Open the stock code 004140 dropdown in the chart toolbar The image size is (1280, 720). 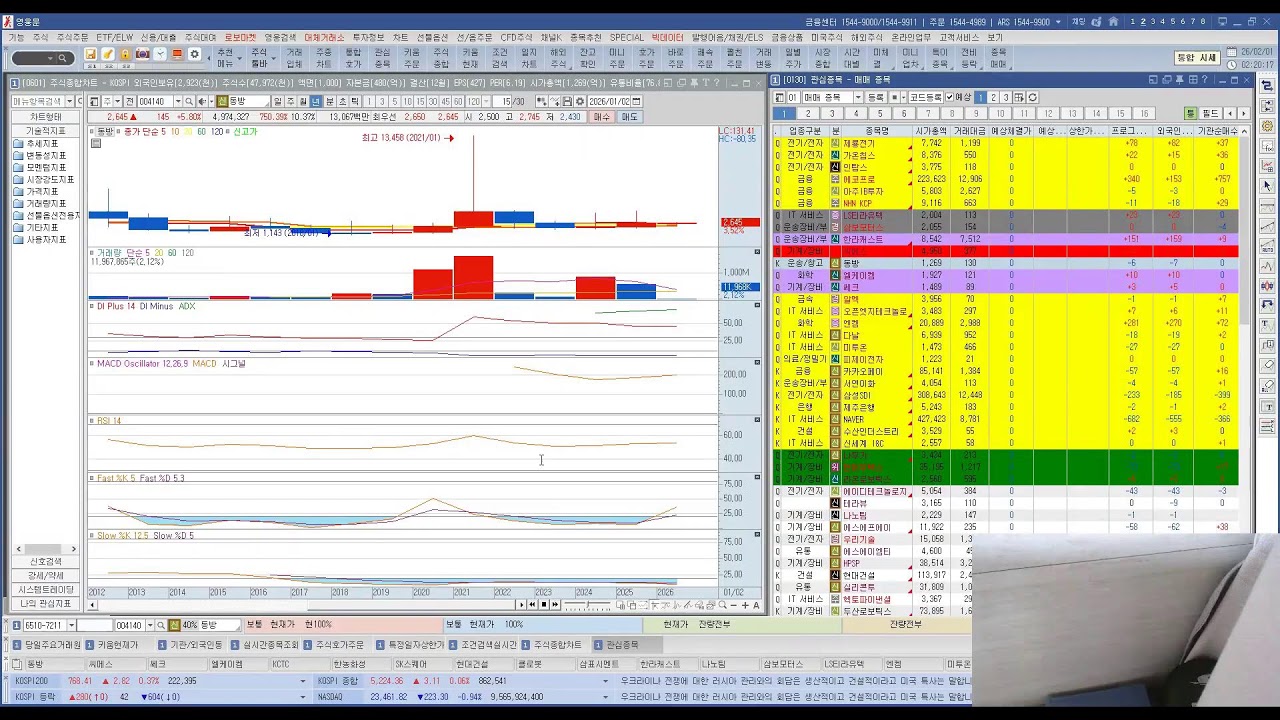[179, 101]
